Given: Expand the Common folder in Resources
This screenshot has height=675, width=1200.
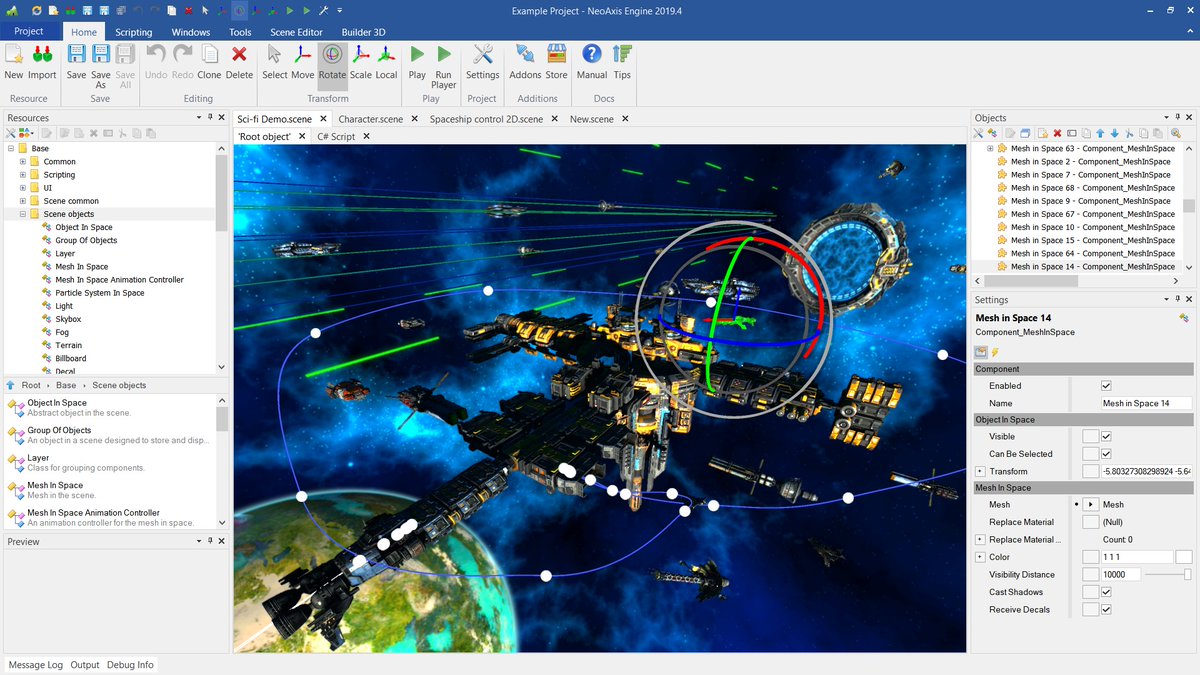Looking at the screenshot, I should pyautogui.click(x=22, y=161).
